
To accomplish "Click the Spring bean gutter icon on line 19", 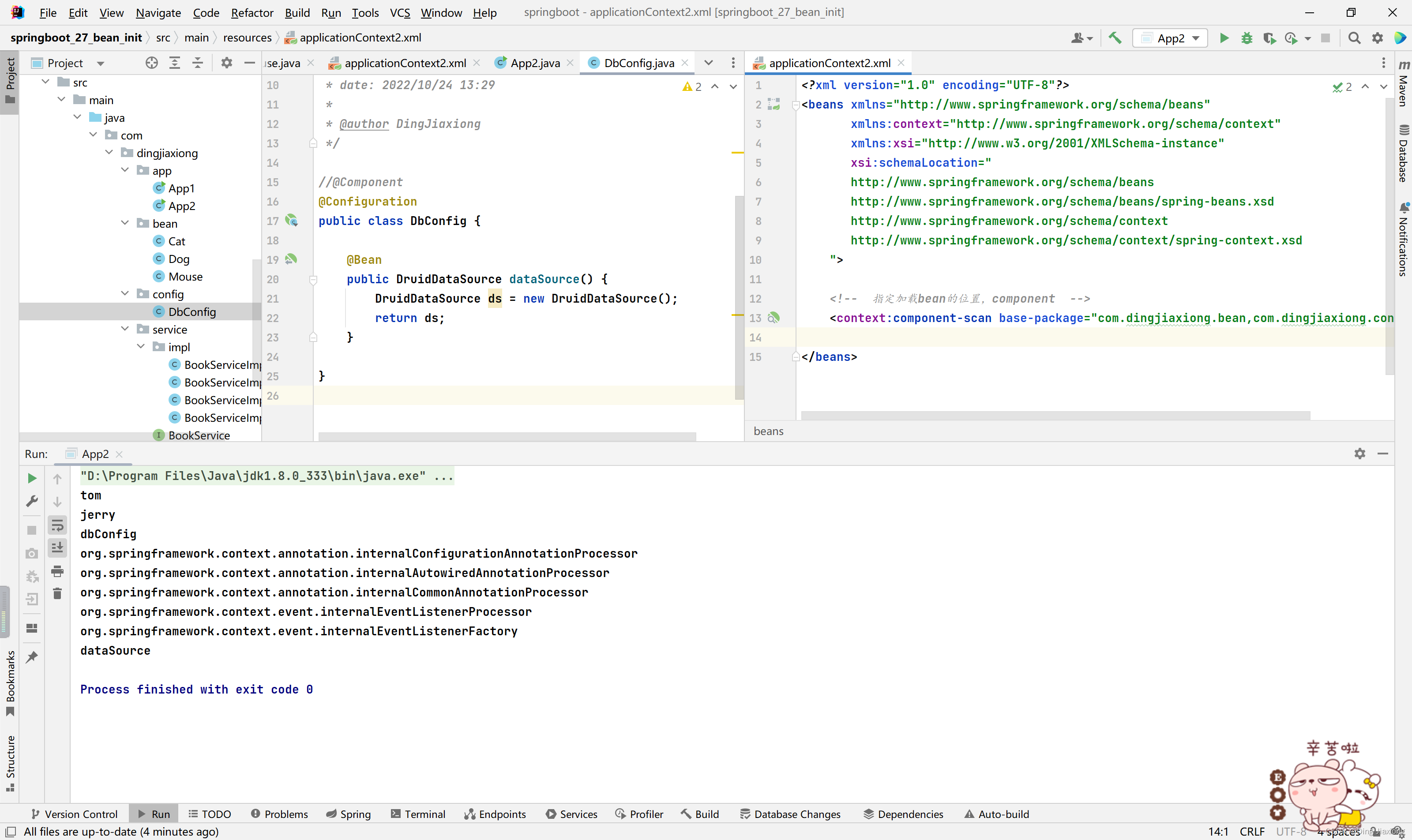I will 291,259.
